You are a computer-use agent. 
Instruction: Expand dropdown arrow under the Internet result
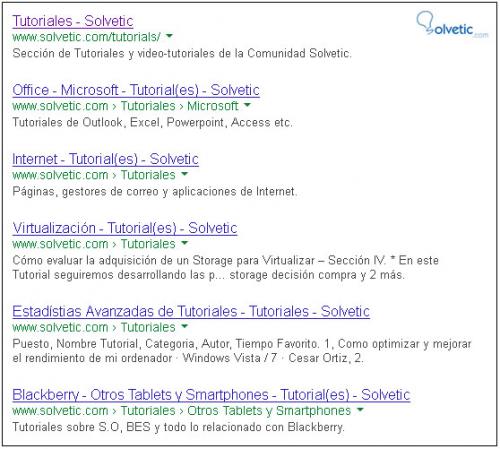(184, 174)
